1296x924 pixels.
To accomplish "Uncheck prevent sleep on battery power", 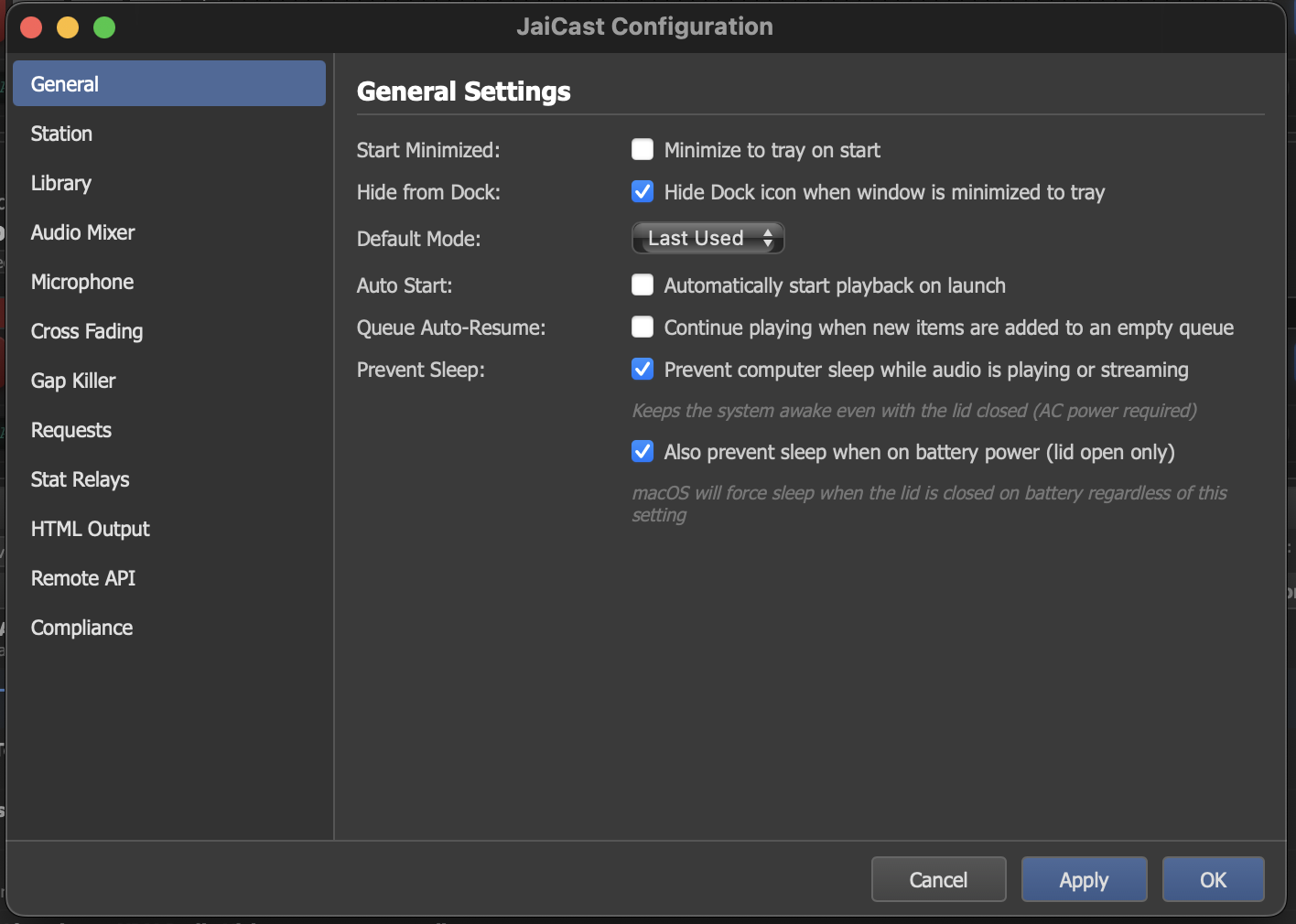I will 643,451.
